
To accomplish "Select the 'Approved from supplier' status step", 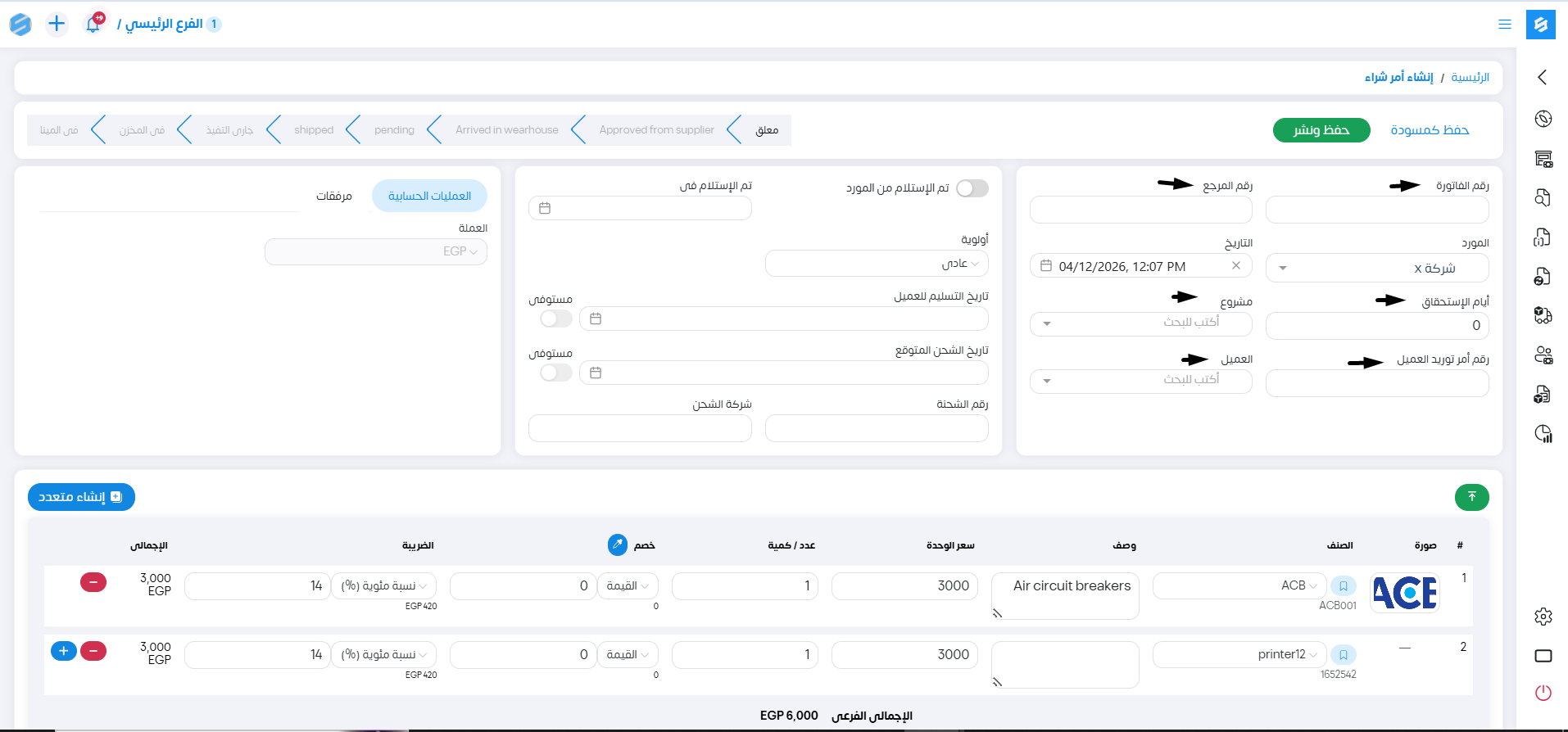I will point(656,130).
